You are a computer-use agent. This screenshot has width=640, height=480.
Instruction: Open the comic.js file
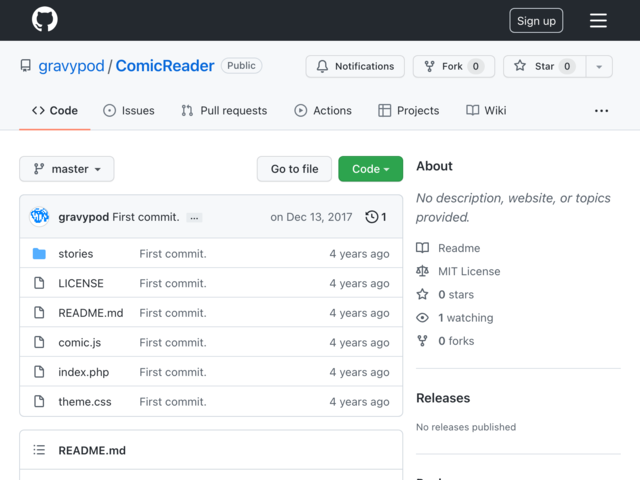(x=80, y=343)
